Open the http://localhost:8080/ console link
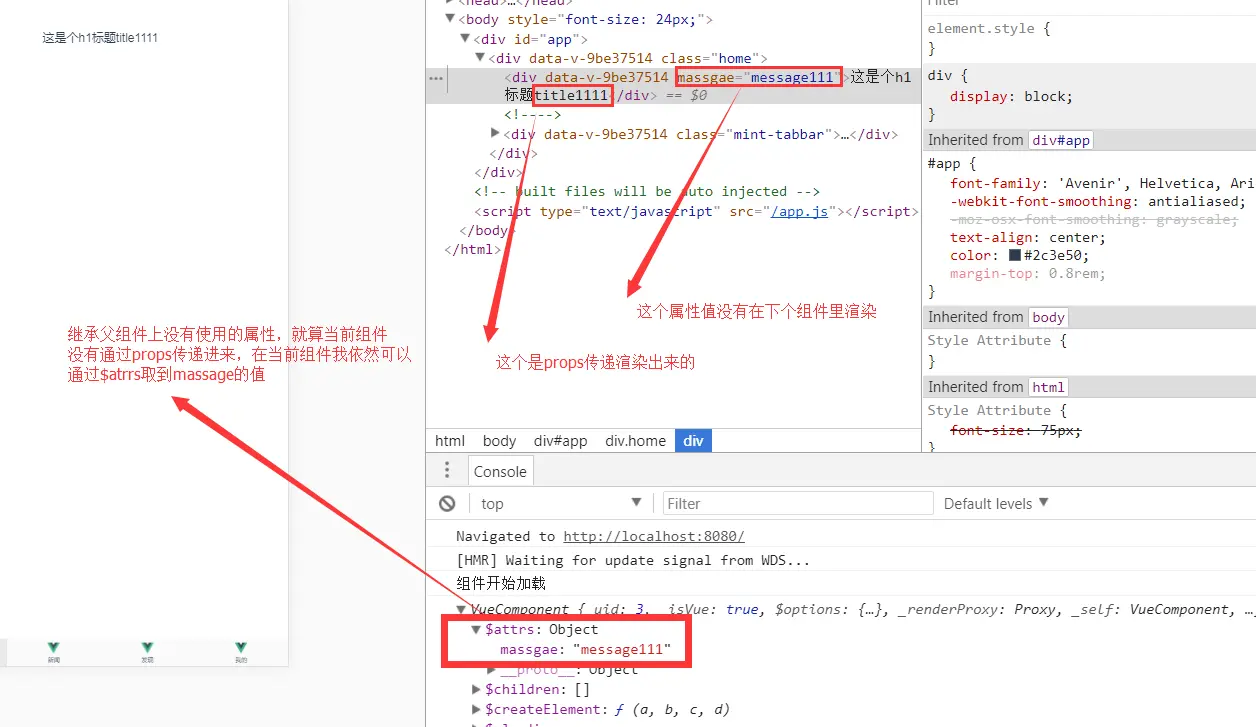This screenshot has width=1256, height=727. click(654, 537)
